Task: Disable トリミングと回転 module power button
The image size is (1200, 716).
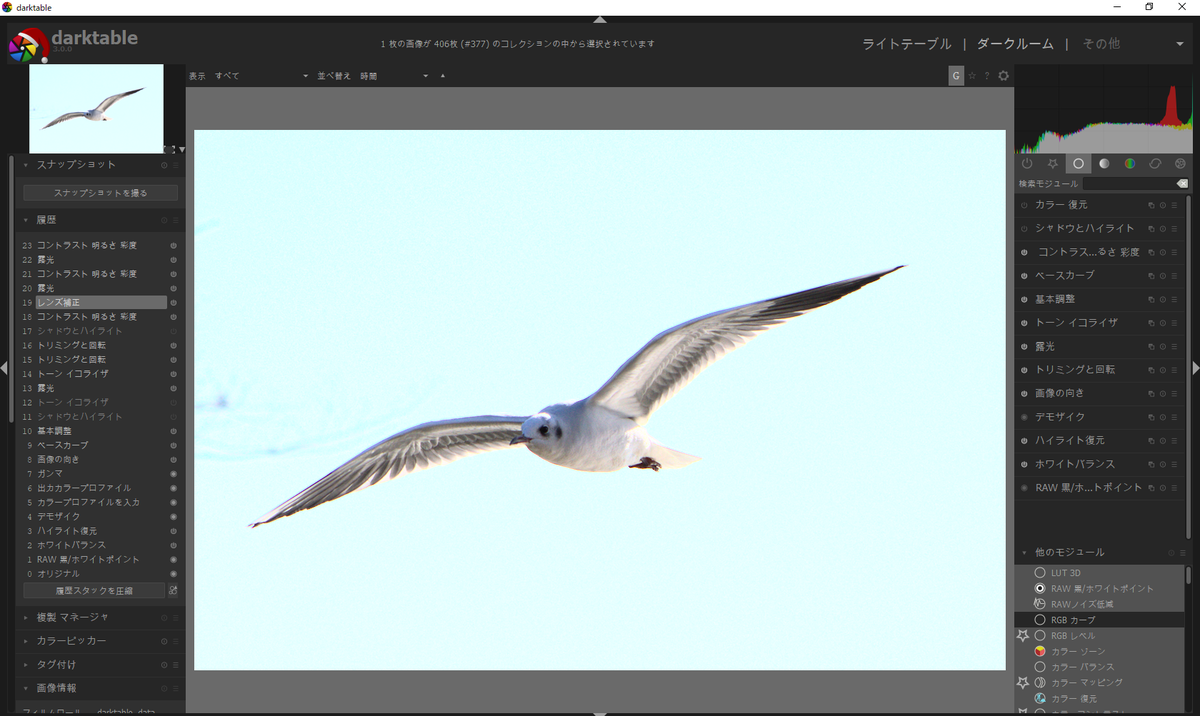Action: coord(1024,370)
